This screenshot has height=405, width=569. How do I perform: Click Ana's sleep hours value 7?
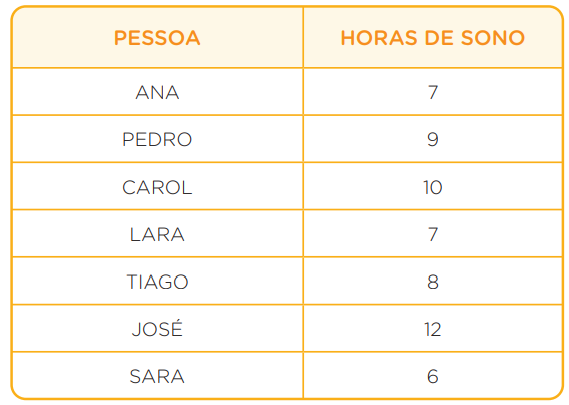(433, 92)
